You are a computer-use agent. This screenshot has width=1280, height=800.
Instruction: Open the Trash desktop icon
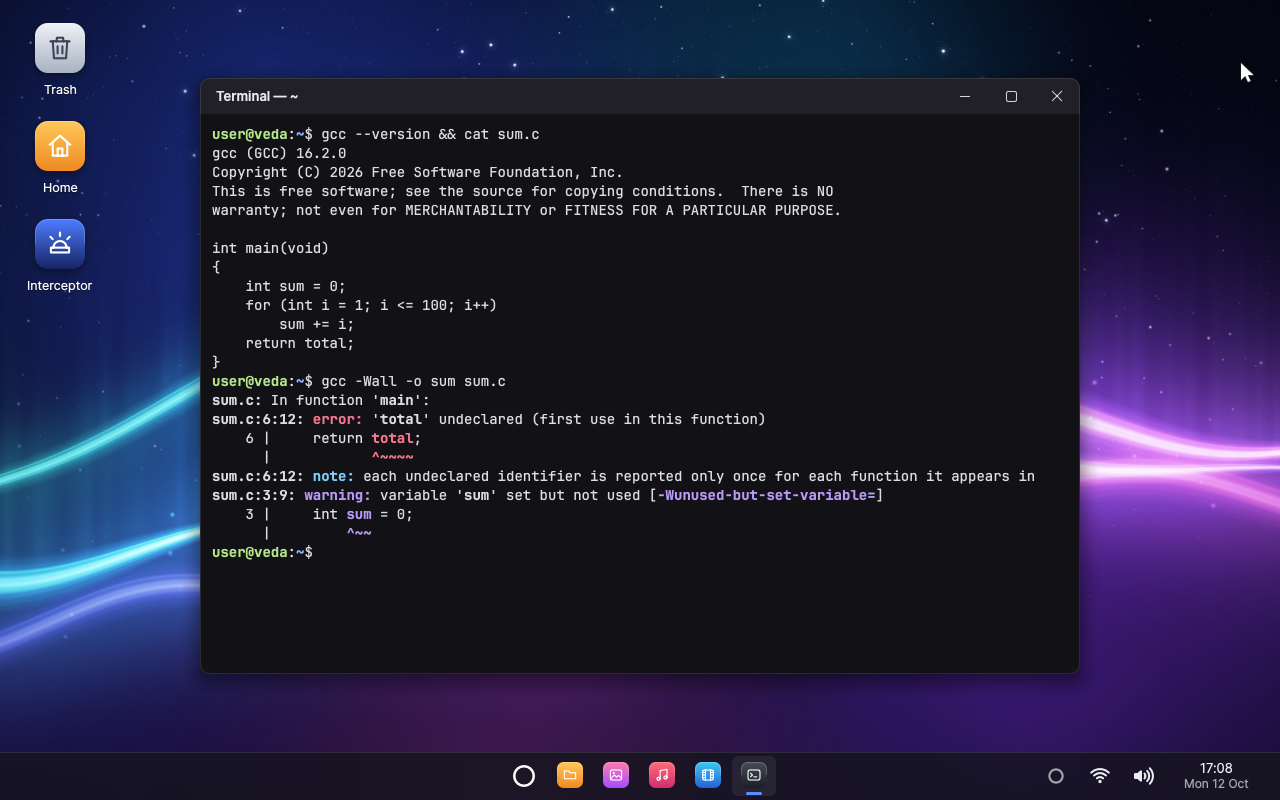click(60, 48)
